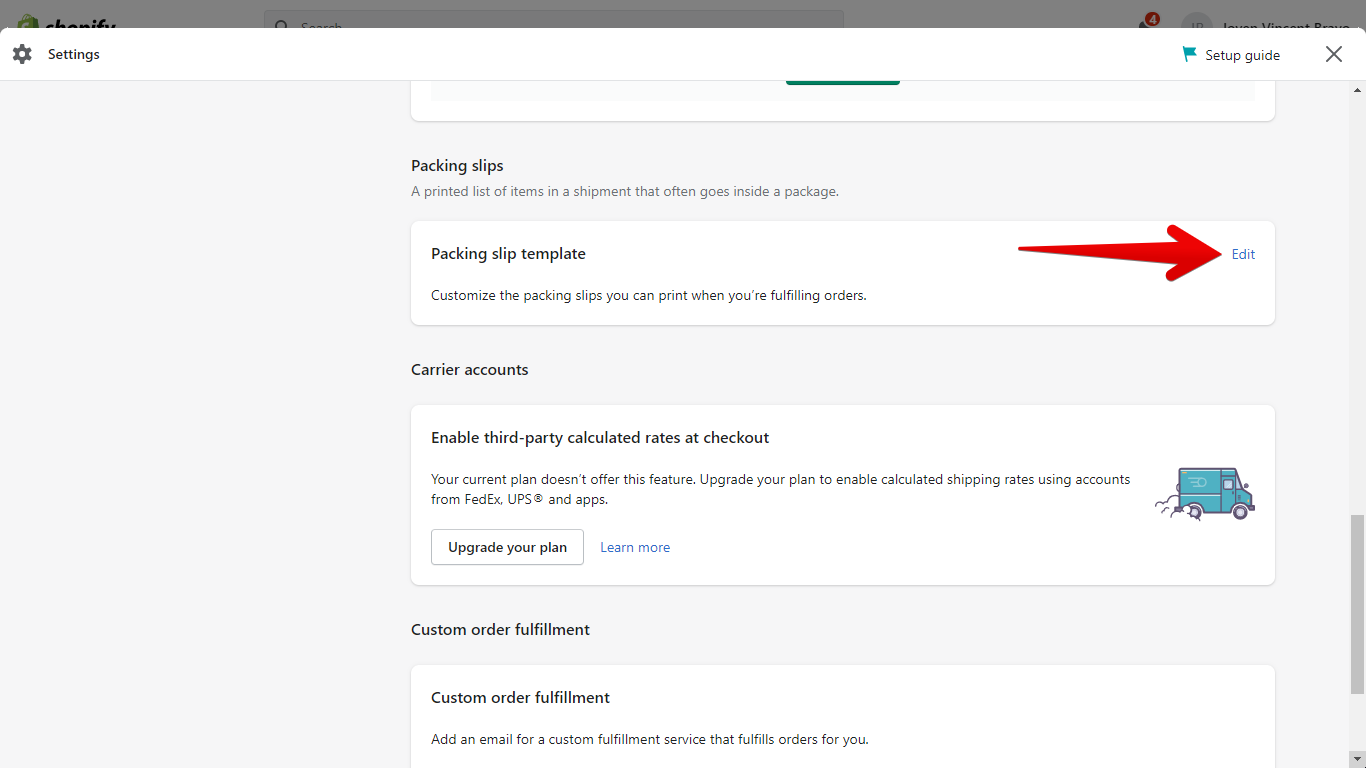Close the Settings panel with X
This screenshot has height=768, width=1366.
[x=1334, y=54]
